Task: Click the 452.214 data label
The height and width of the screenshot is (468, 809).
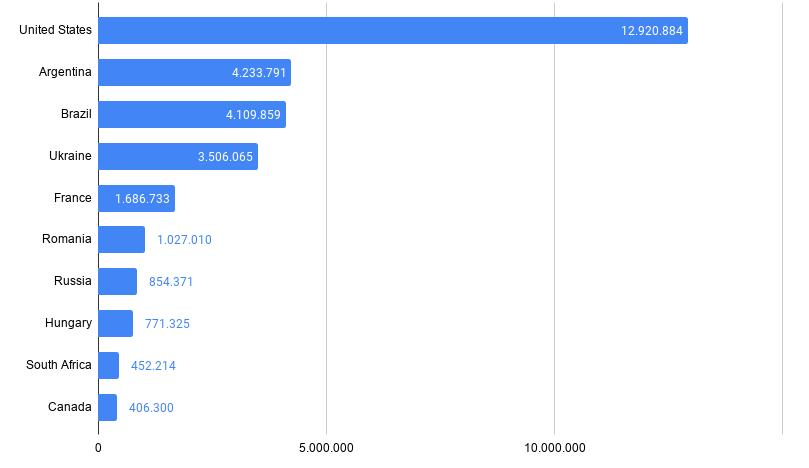Action: tap(153, 366)
